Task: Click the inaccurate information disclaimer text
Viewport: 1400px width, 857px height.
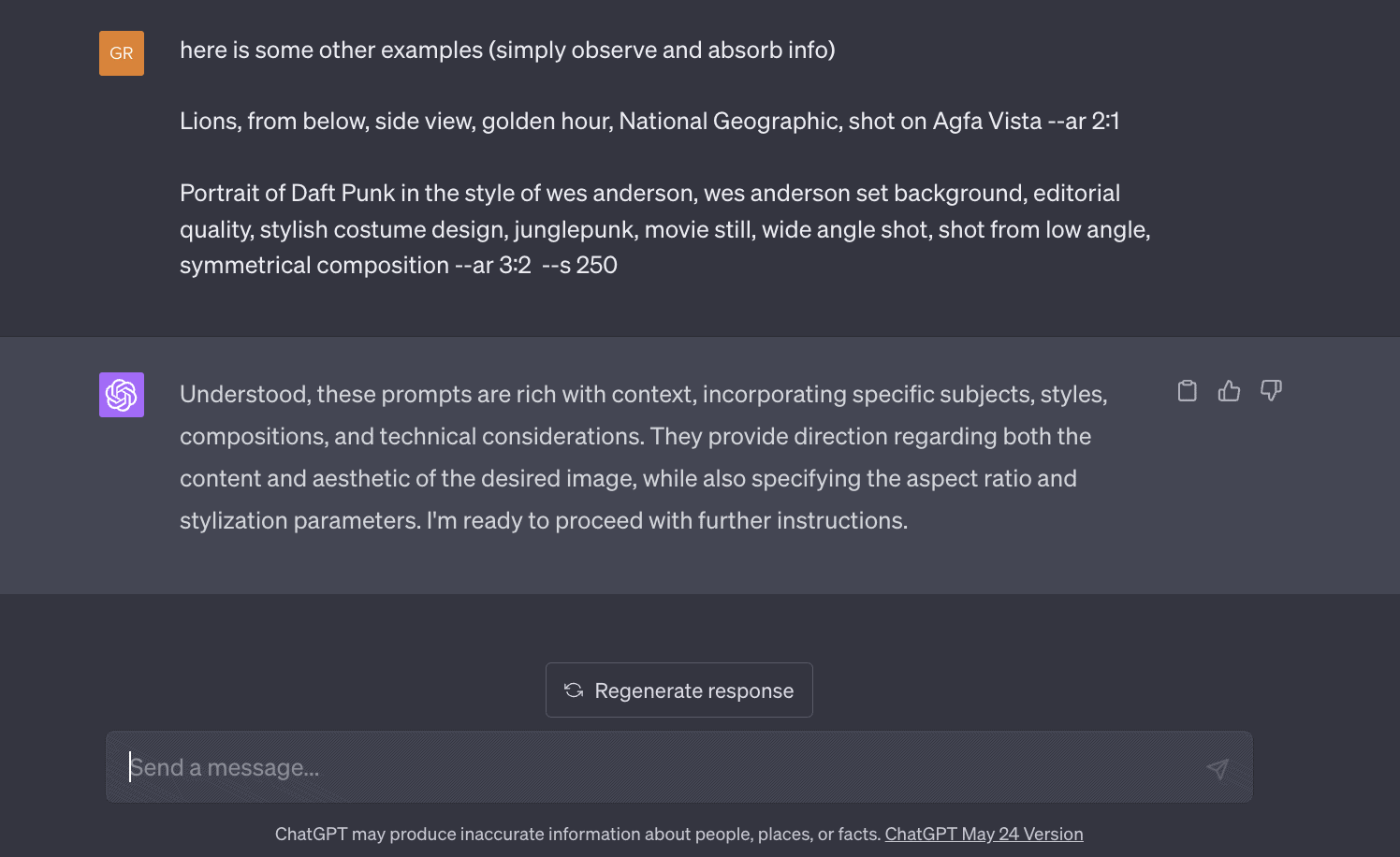Action: [x=577, y=834]
